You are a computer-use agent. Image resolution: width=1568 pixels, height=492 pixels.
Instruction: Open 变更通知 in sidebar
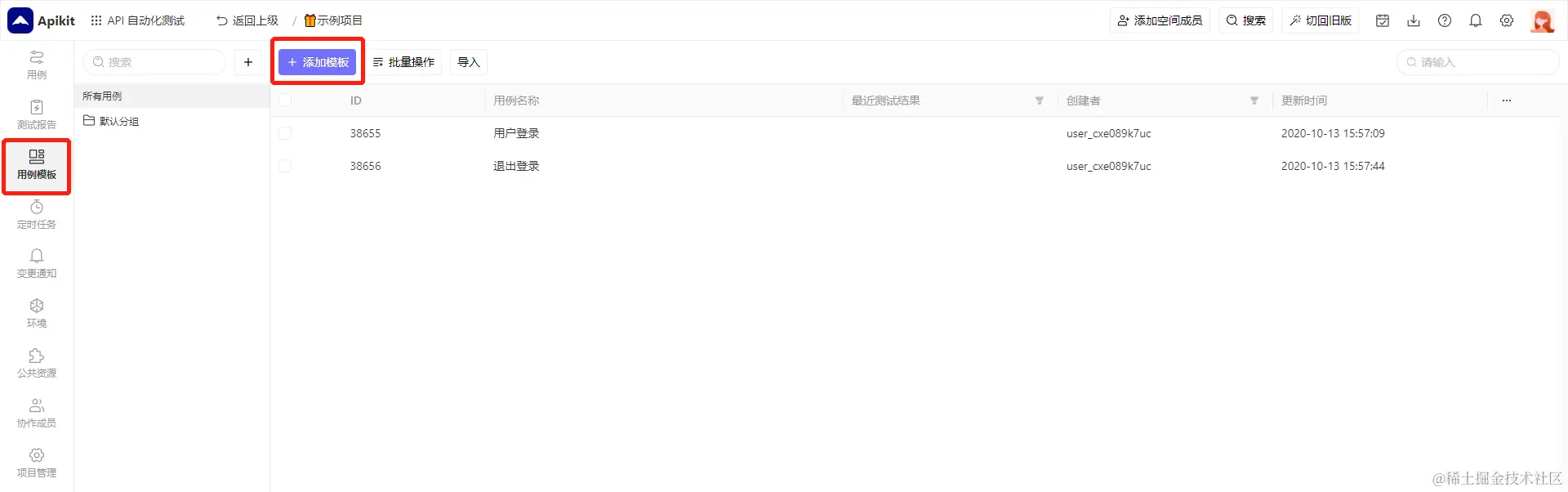click(x=37, y=264)
